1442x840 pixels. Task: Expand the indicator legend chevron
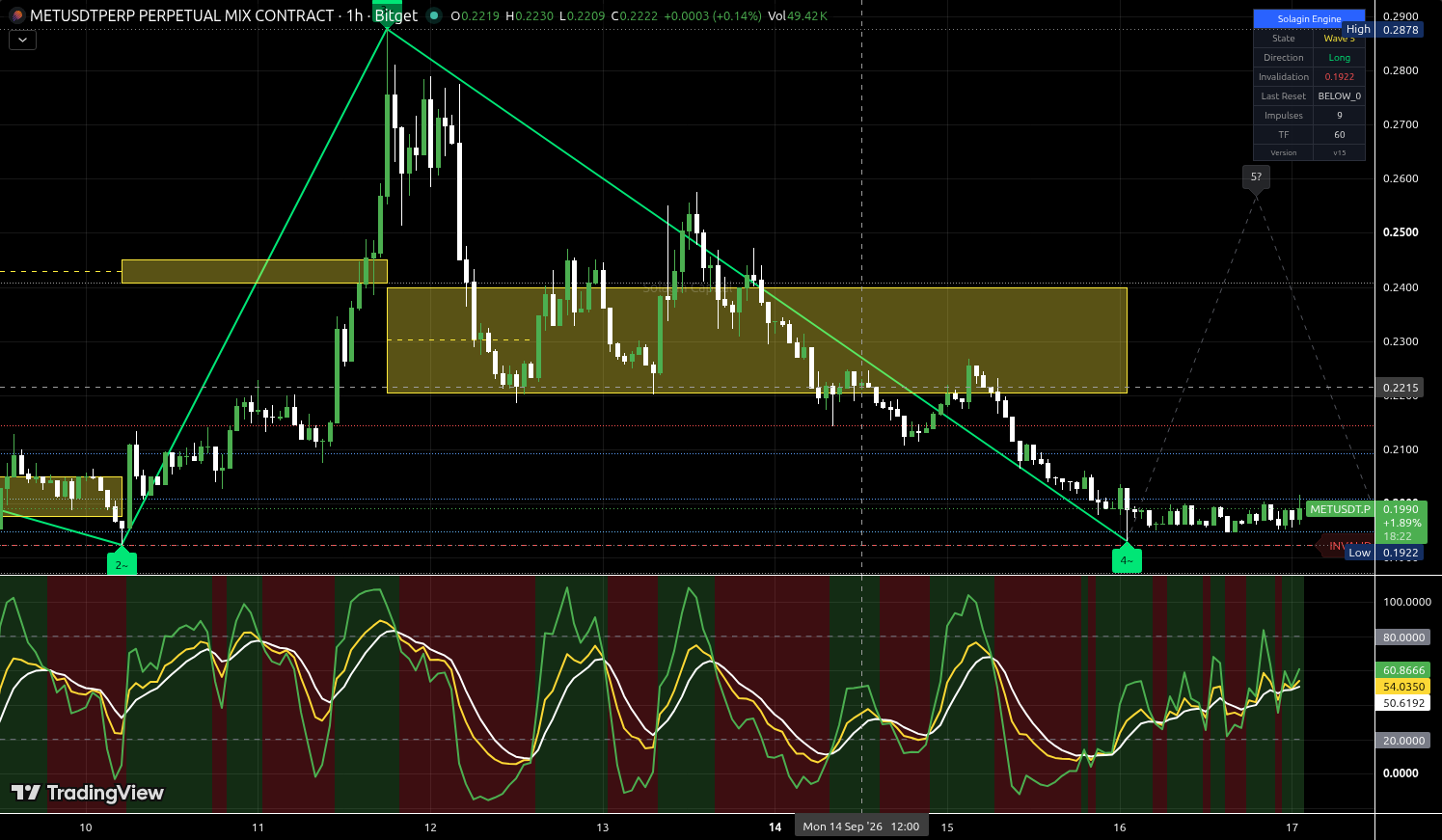[x=22, y=40]
